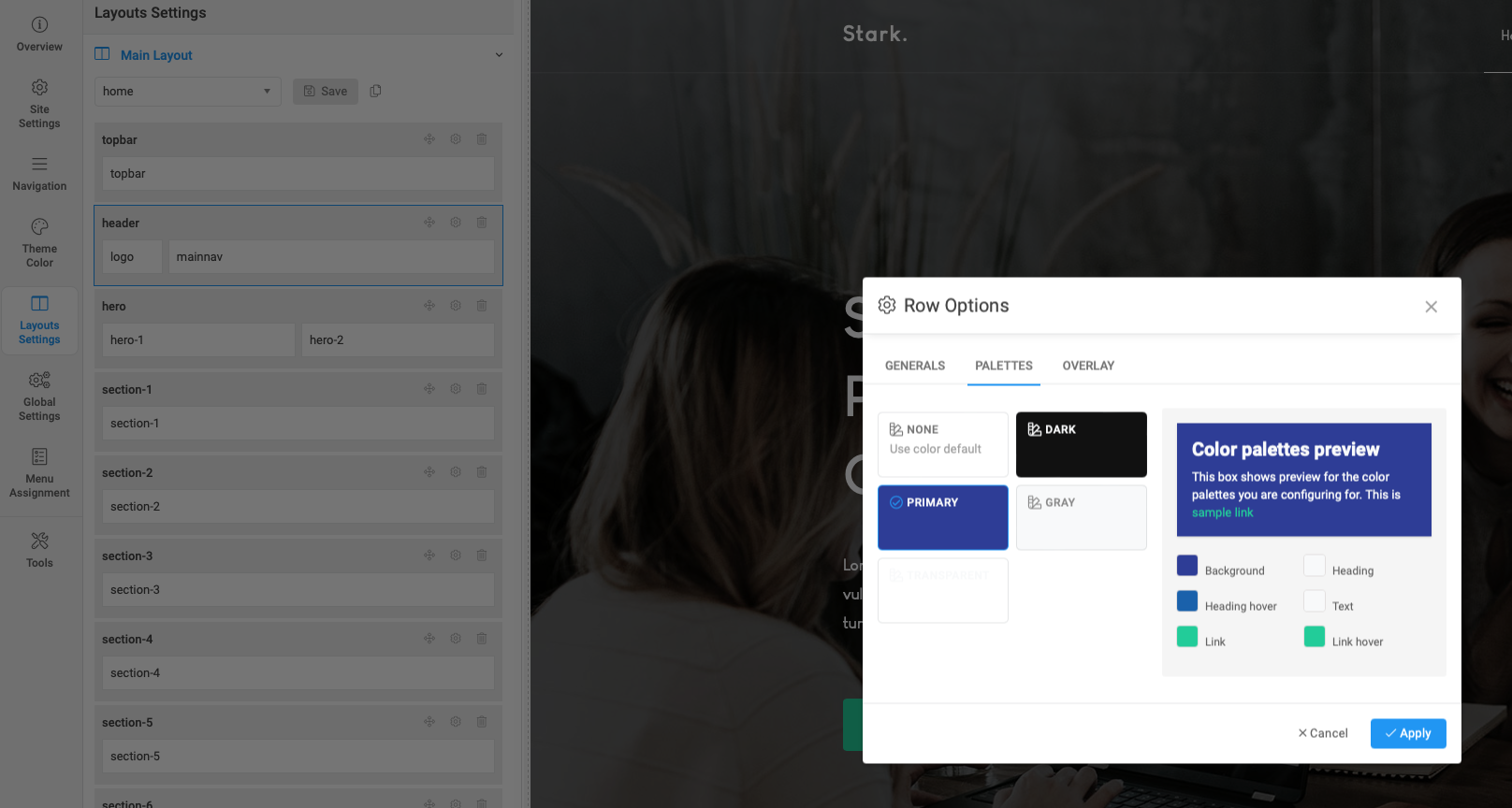The height and width of the screenshot is (808, 1512).
Task: Collapse the Main Layout panel chevron
Action: click(499, 55)
